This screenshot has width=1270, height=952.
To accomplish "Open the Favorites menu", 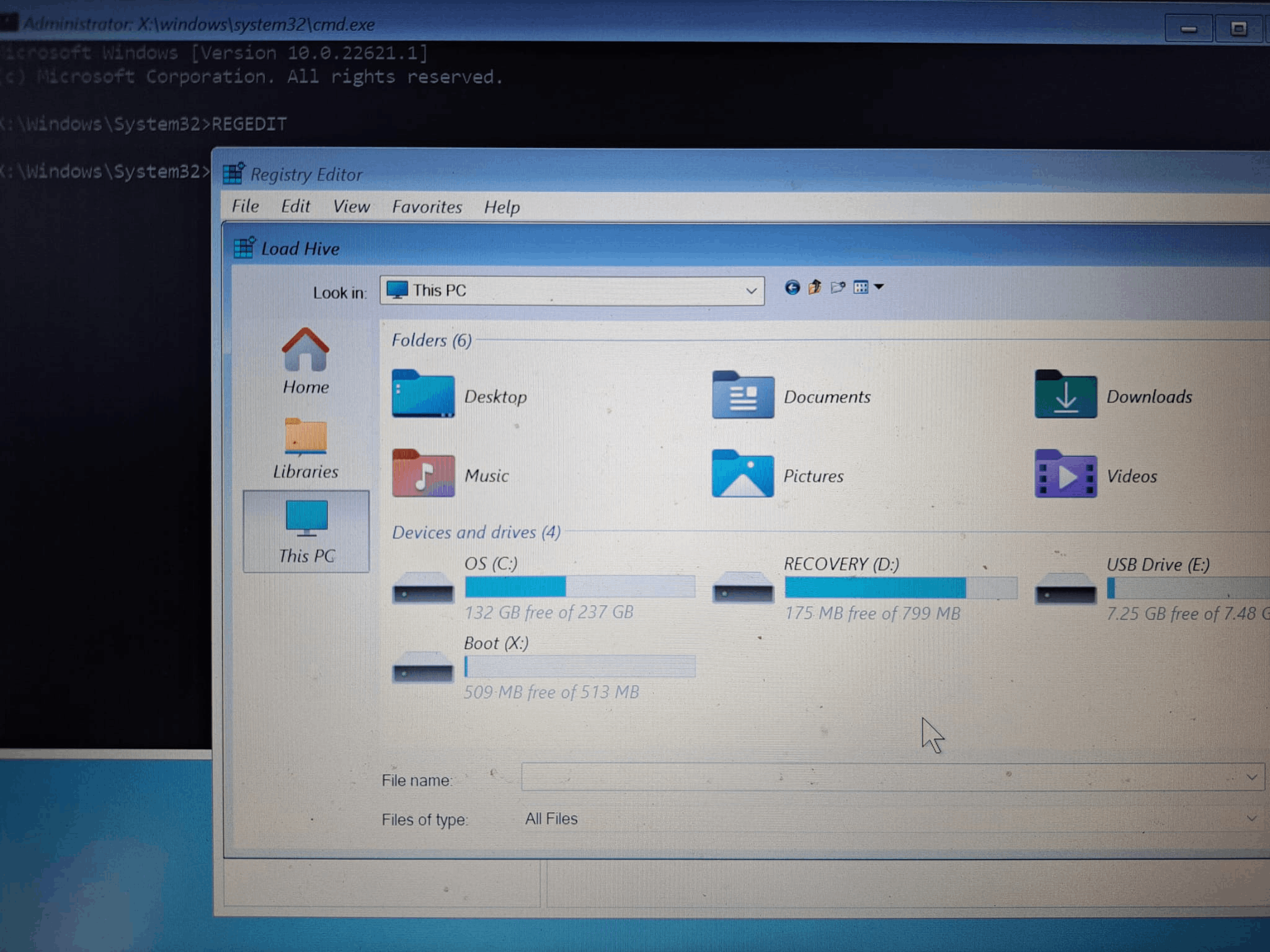I will 427,206.
